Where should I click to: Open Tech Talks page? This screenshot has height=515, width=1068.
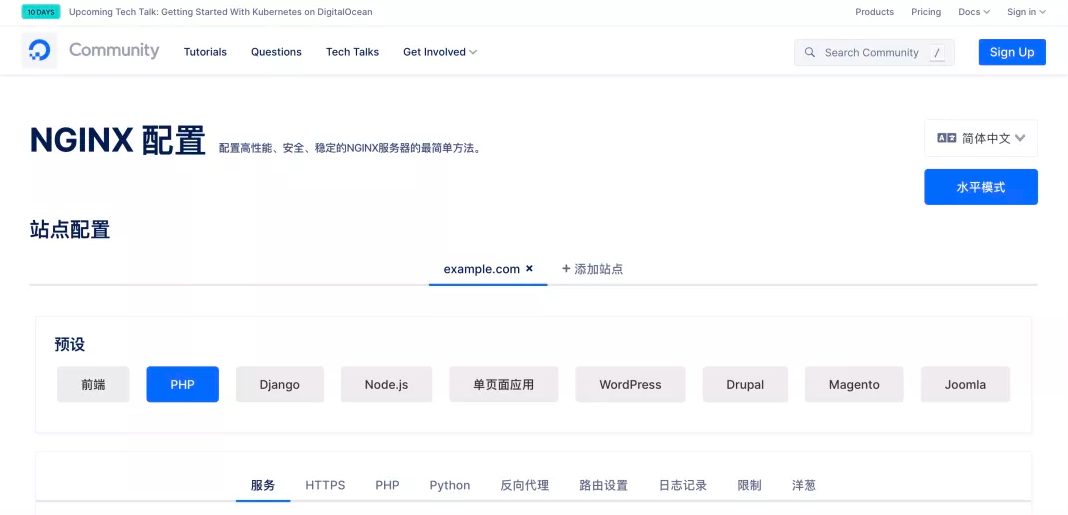point(352,52)
